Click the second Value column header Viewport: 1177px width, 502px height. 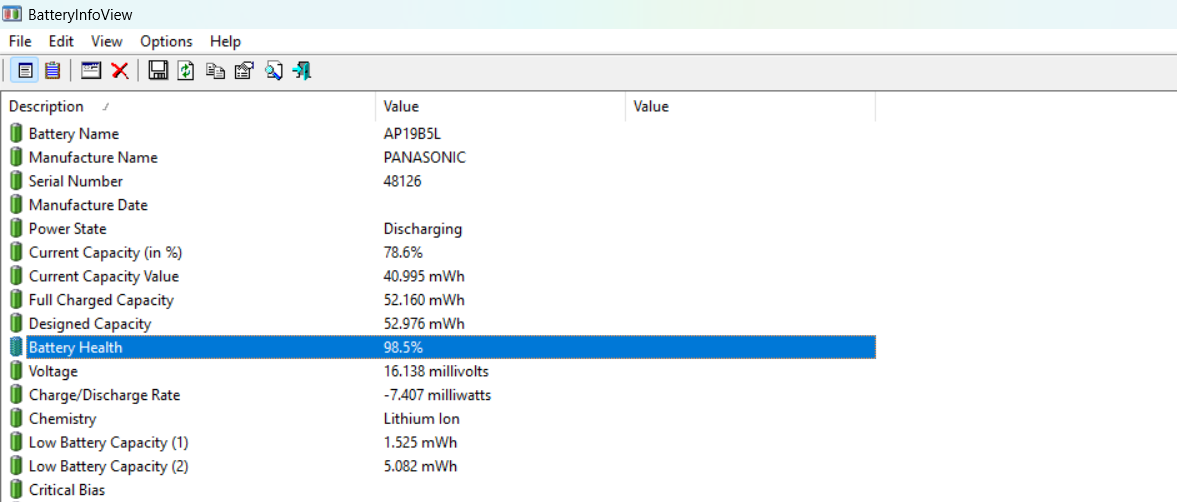tap(751, 107)
